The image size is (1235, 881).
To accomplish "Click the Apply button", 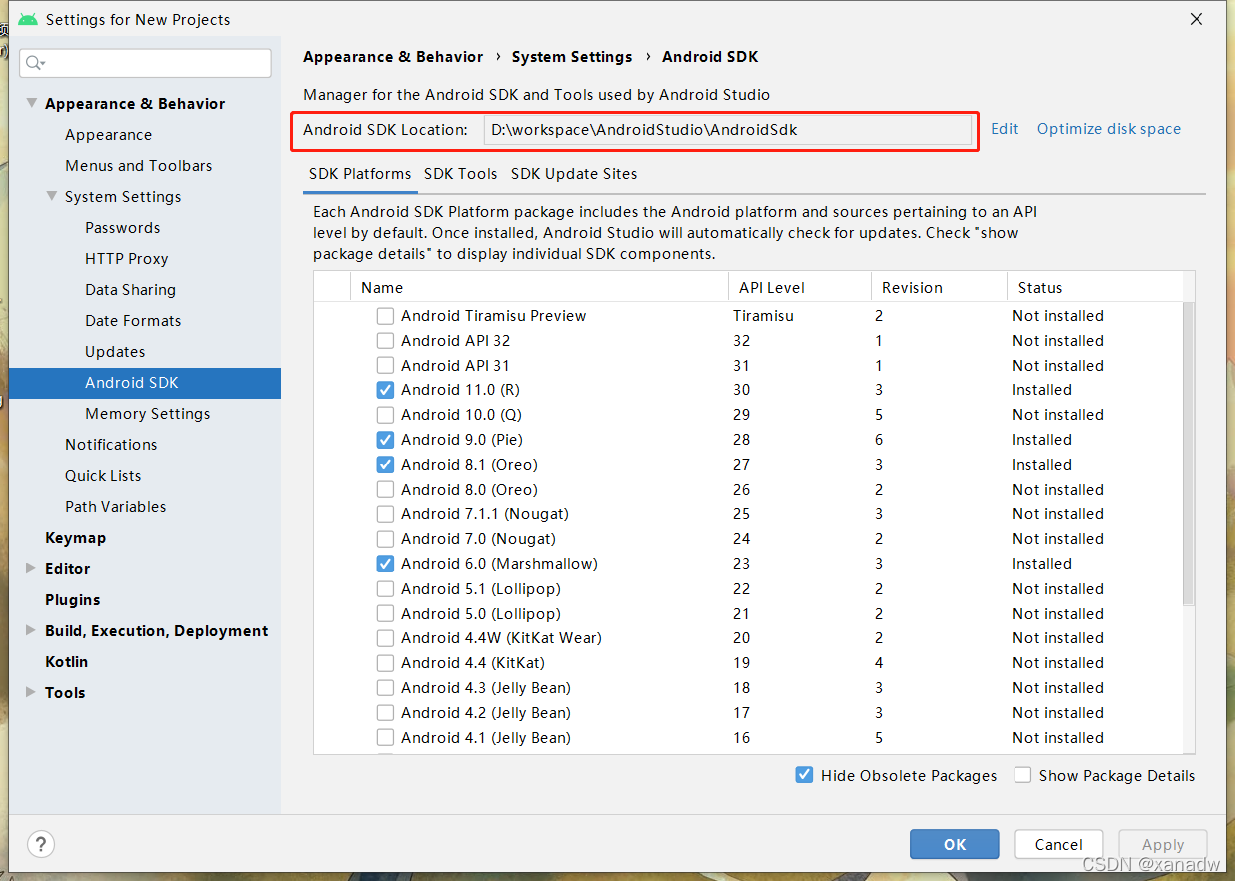I will pos(1162,844).
